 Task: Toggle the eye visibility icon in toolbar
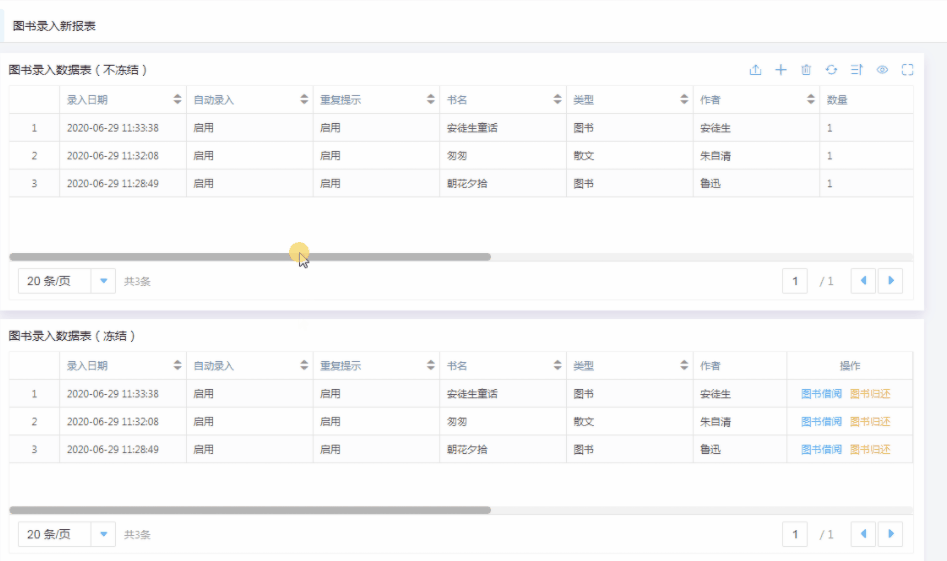(x=882, y=70)
